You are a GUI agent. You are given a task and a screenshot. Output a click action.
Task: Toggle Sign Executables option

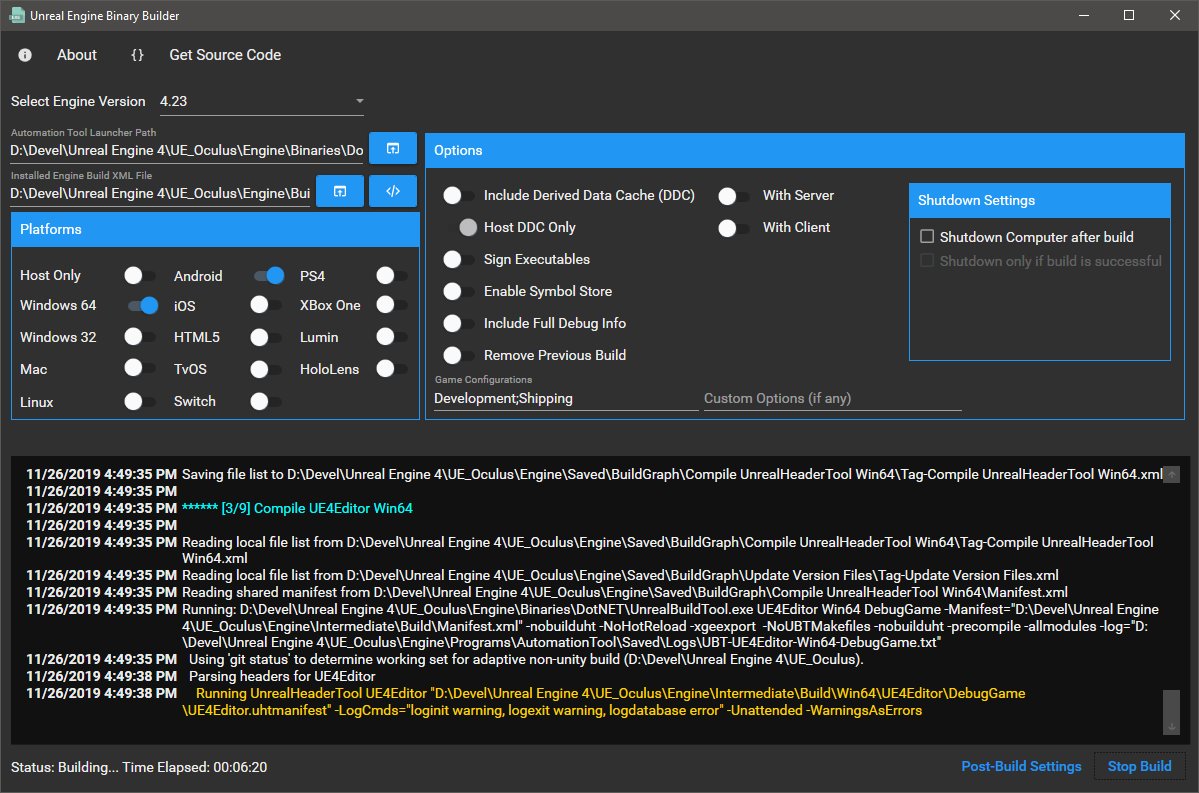click(459, 259)
